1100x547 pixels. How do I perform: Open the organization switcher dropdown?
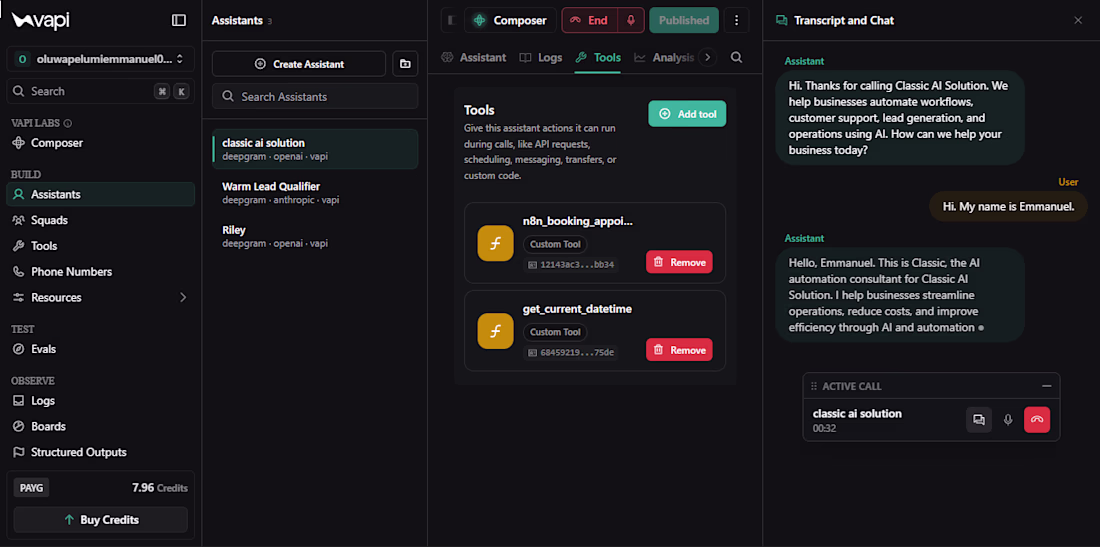100,60
